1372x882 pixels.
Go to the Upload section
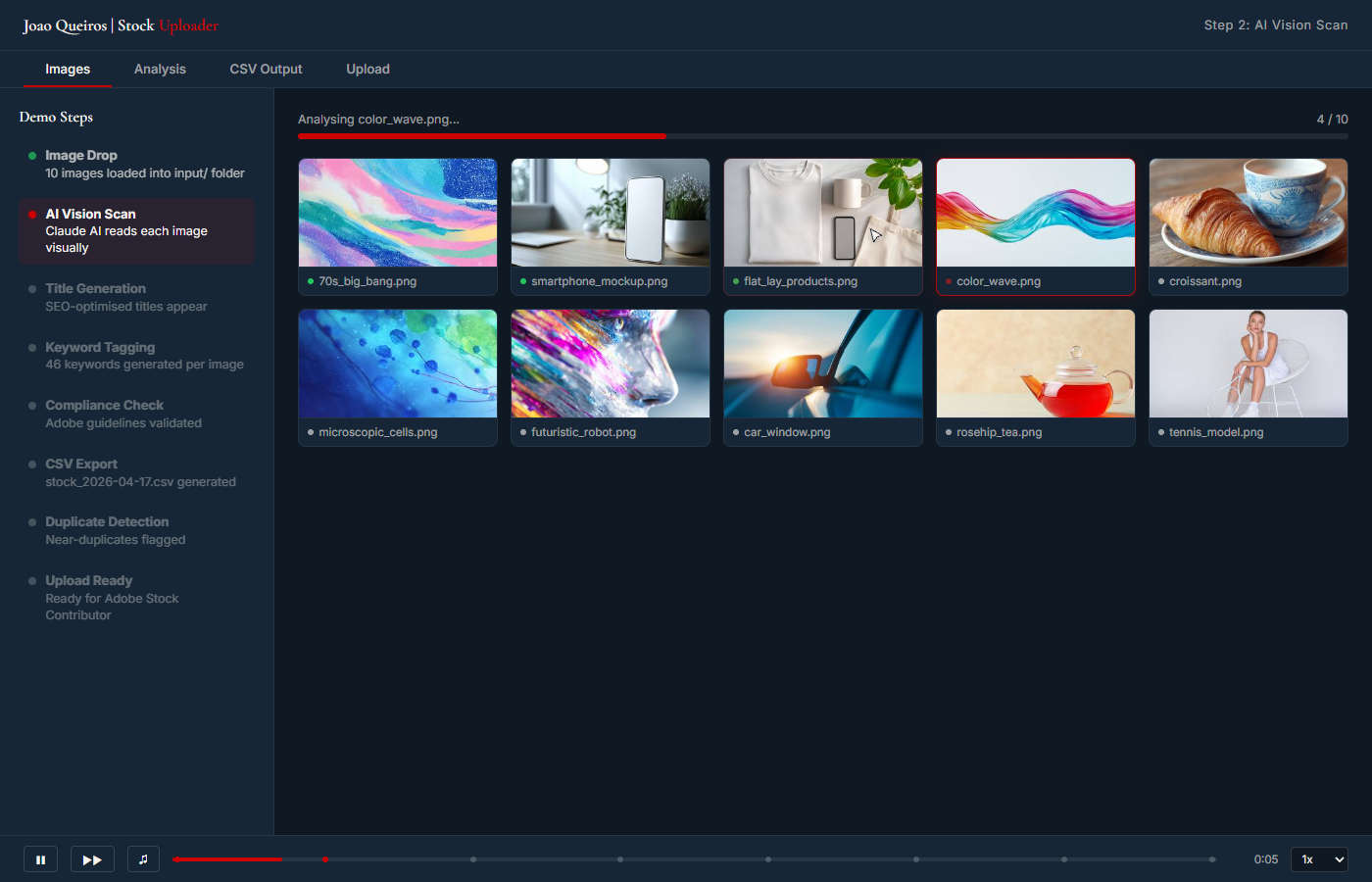pos(367,69)
